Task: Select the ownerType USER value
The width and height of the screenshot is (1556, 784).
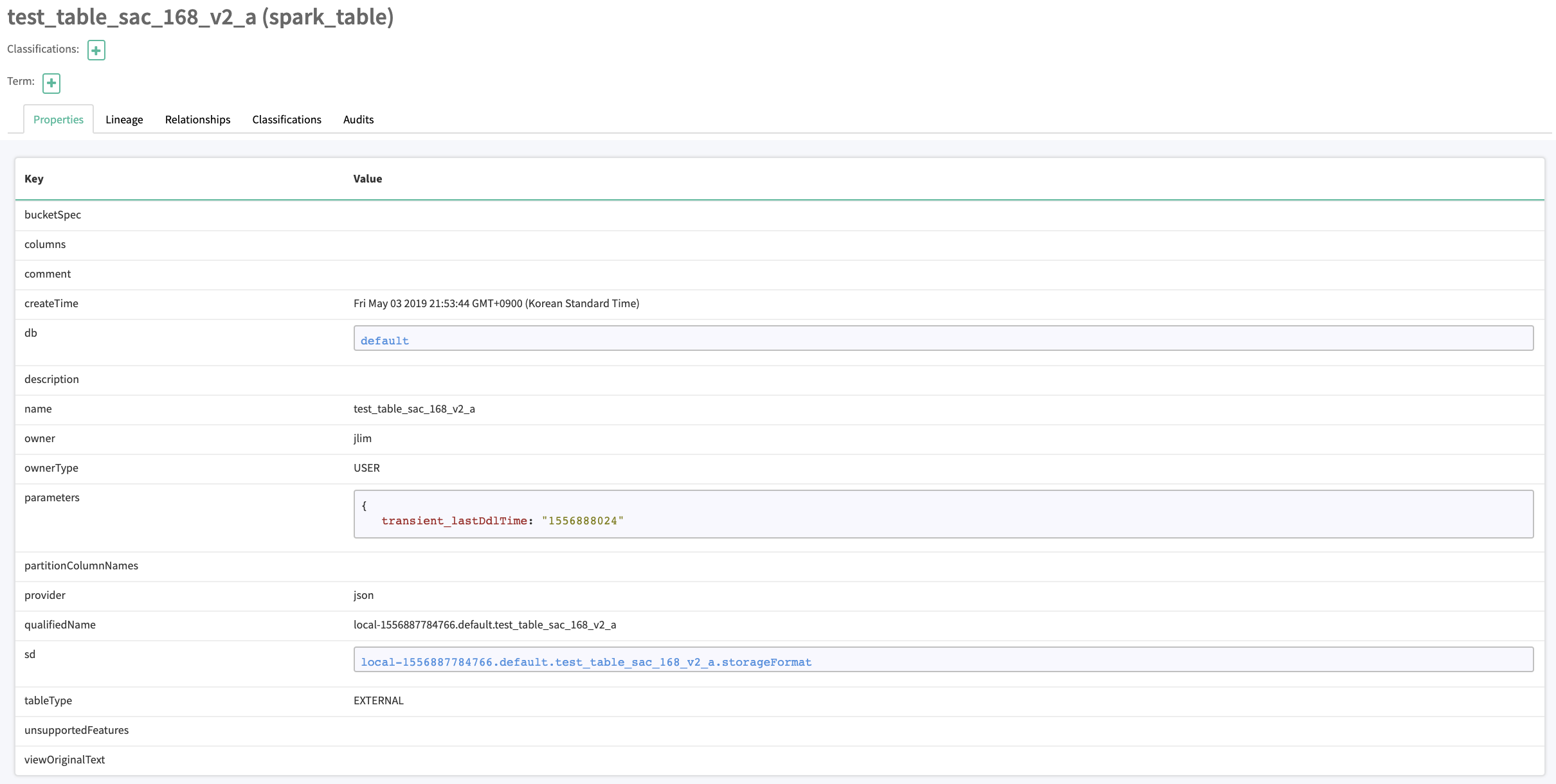Action: [367, 467]
